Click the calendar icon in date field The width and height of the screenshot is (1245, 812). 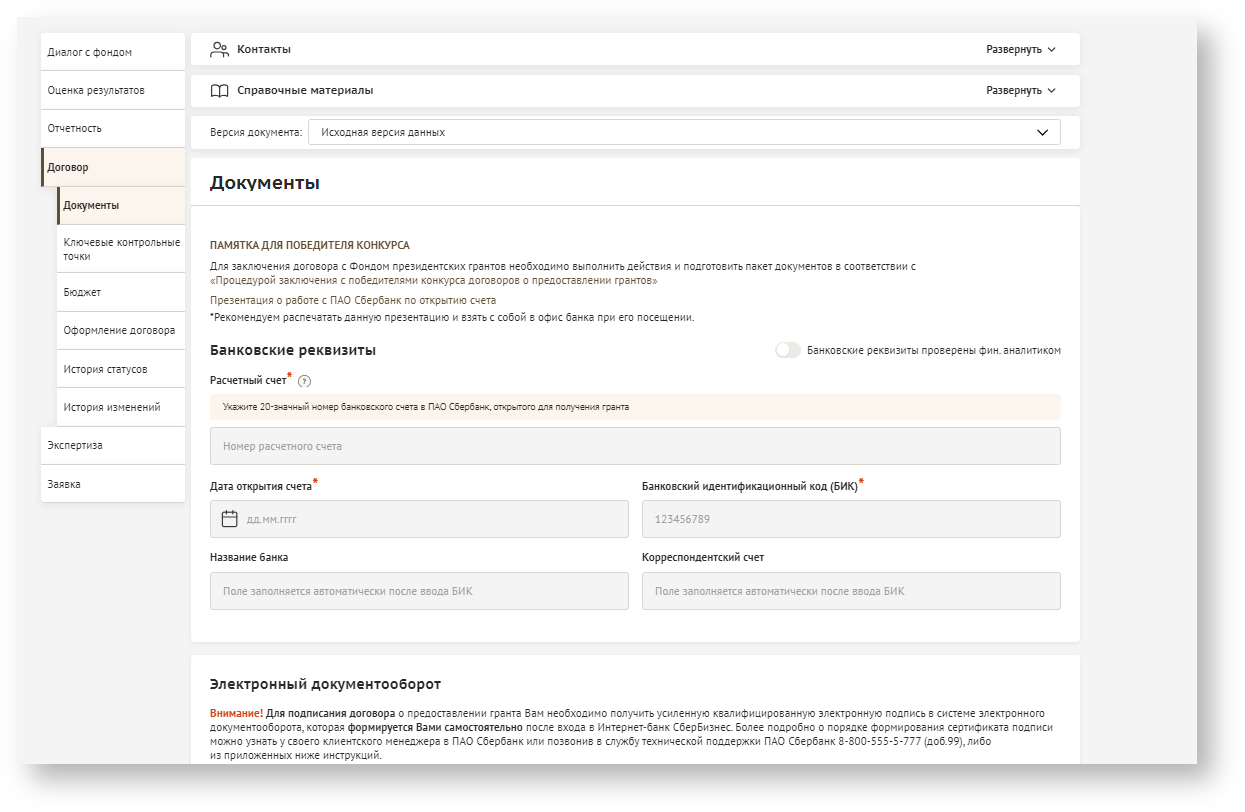(229, 519)
